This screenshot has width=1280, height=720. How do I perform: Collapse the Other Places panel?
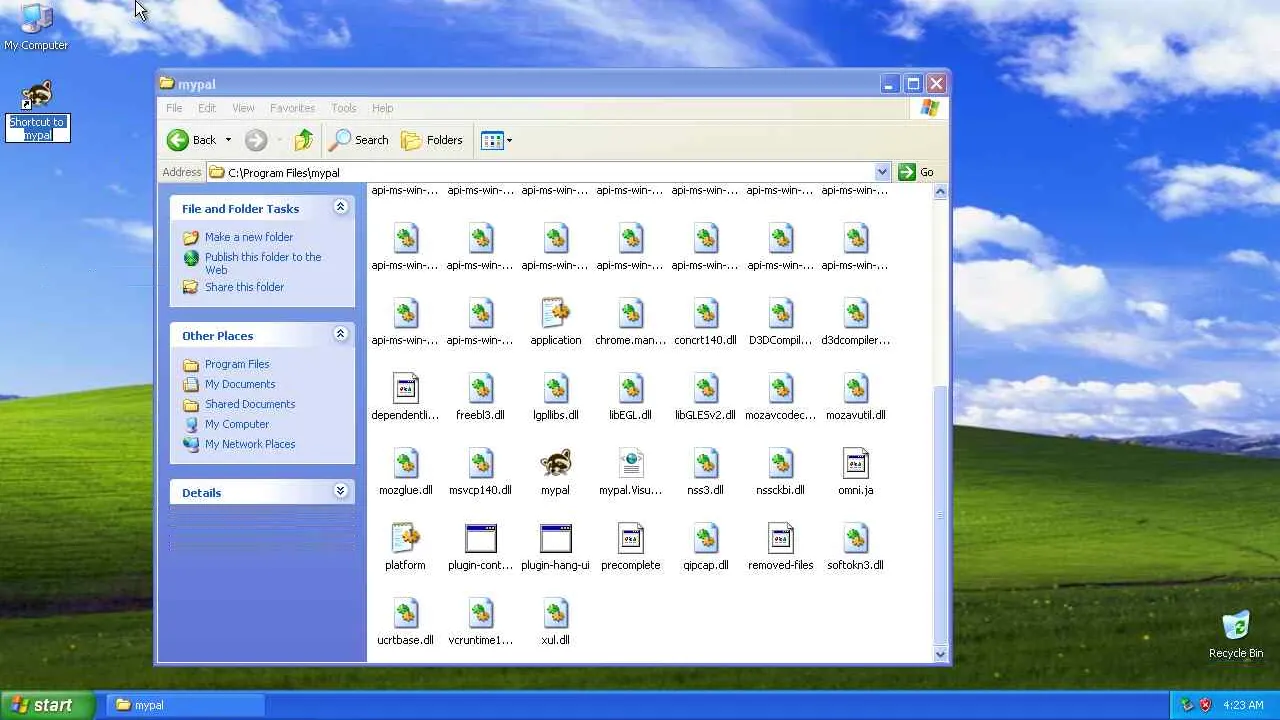(x=340, y=334)
